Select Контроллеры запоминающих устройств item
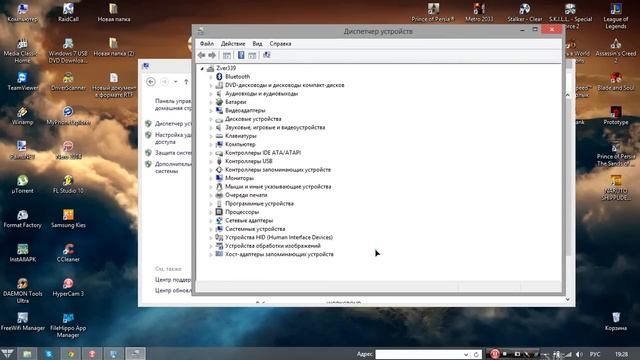The image size is (640, 360). coord(278,170)
